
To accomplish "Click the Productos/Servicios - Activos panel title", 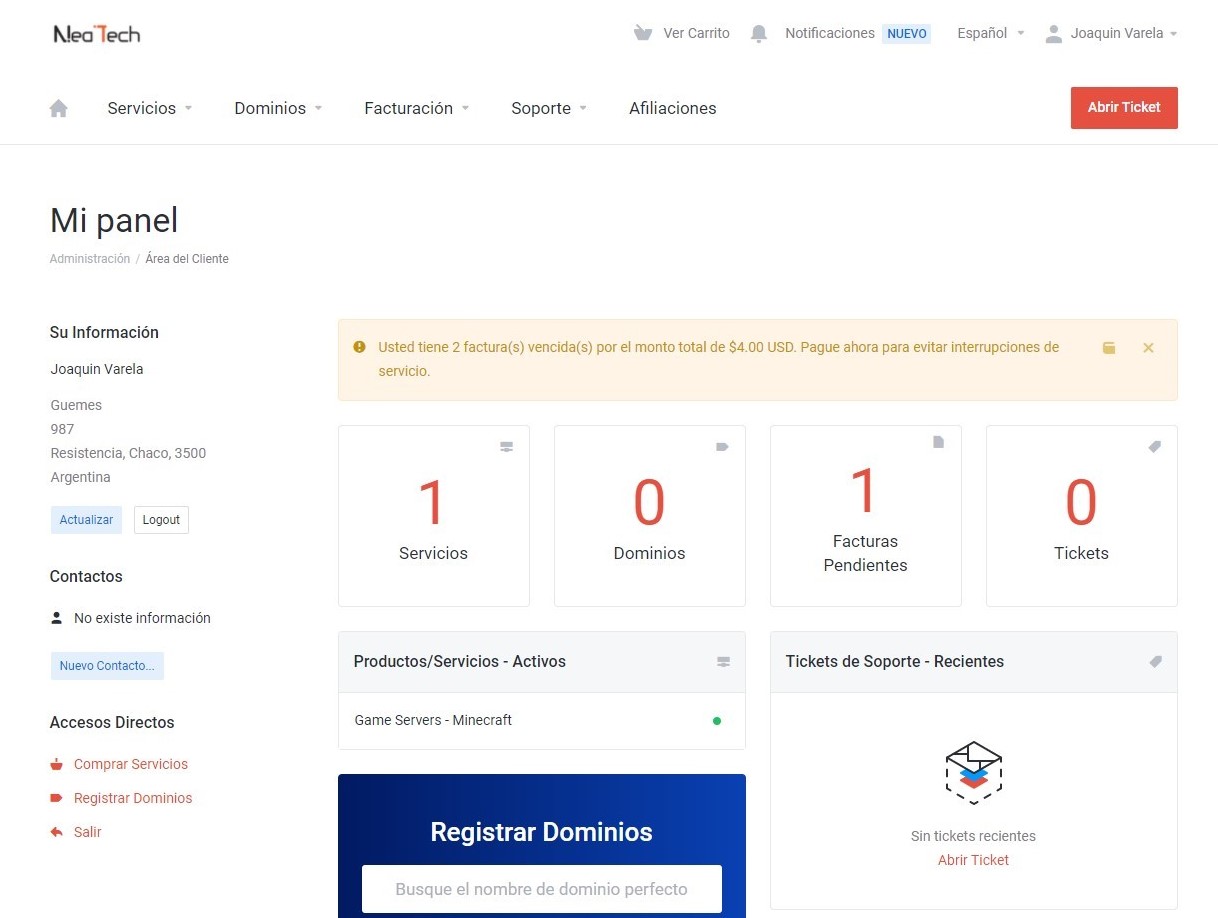I will click(x=460, y=661).
